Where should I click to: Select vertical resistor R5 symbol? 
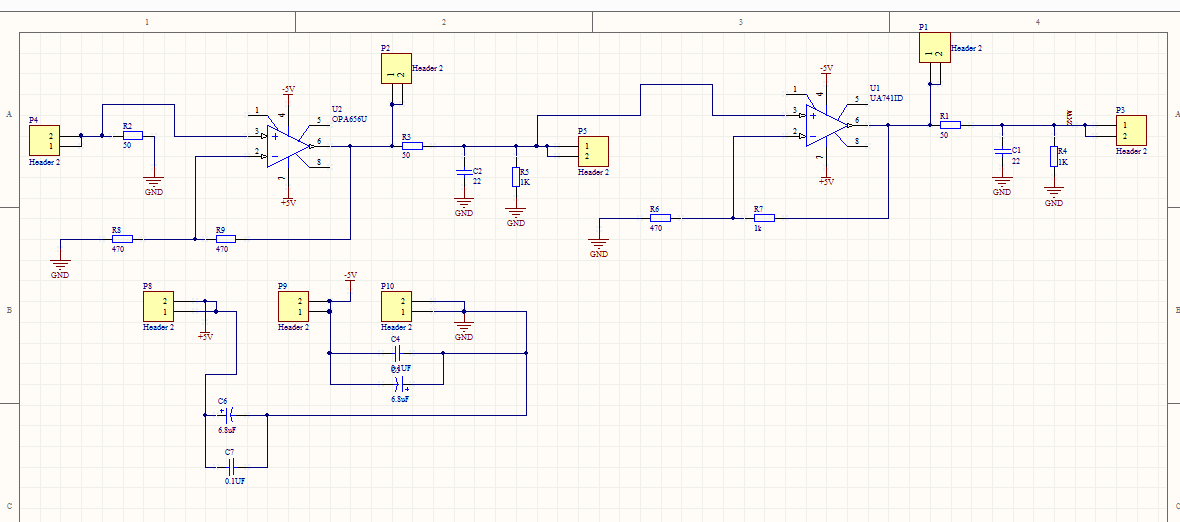pos(515,177)
